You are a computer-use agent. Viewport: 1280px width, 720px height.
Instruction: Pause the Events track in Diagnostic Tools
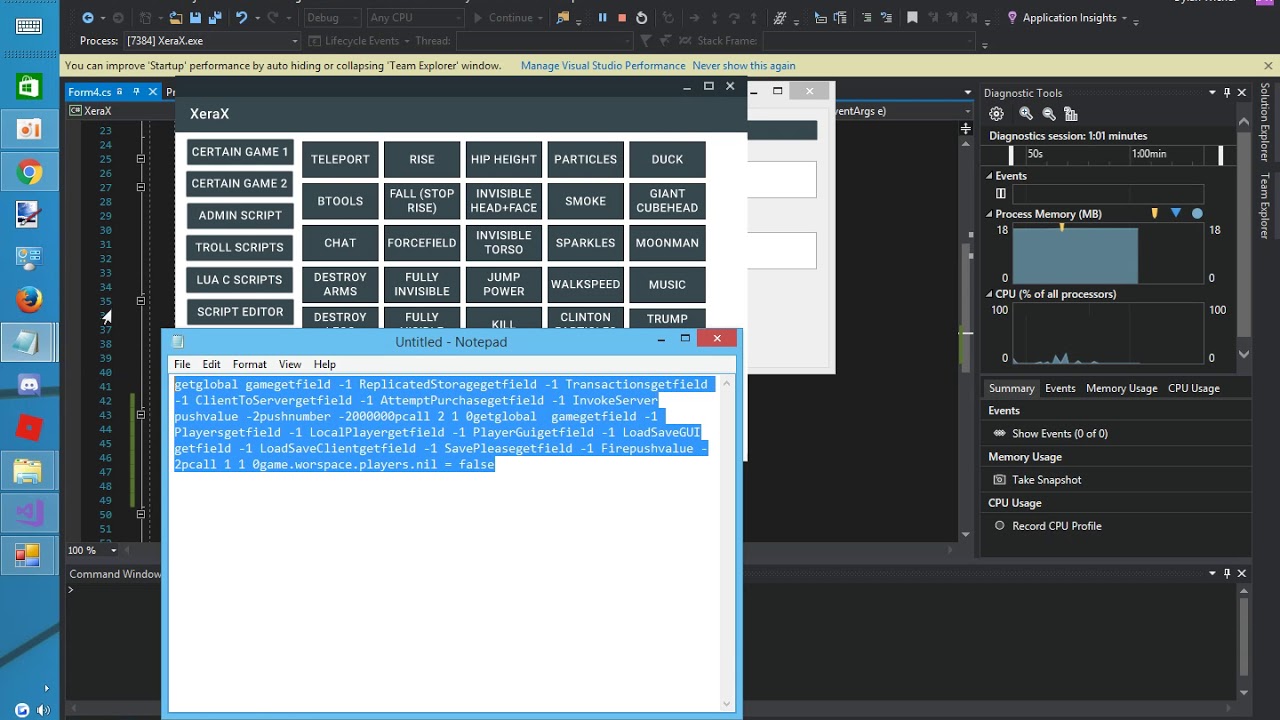1001,194
